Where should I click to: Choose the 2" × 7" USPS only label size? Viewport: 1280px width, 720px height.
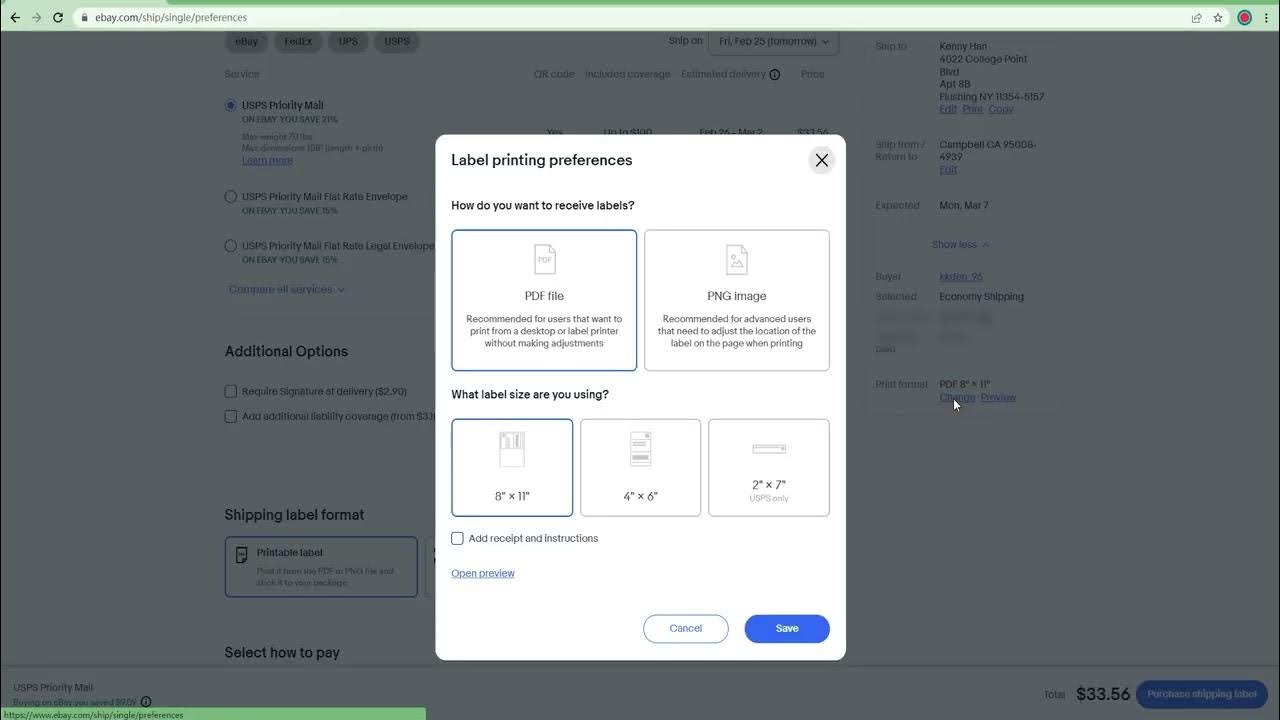pyautogui.click(x=769, y=467)
